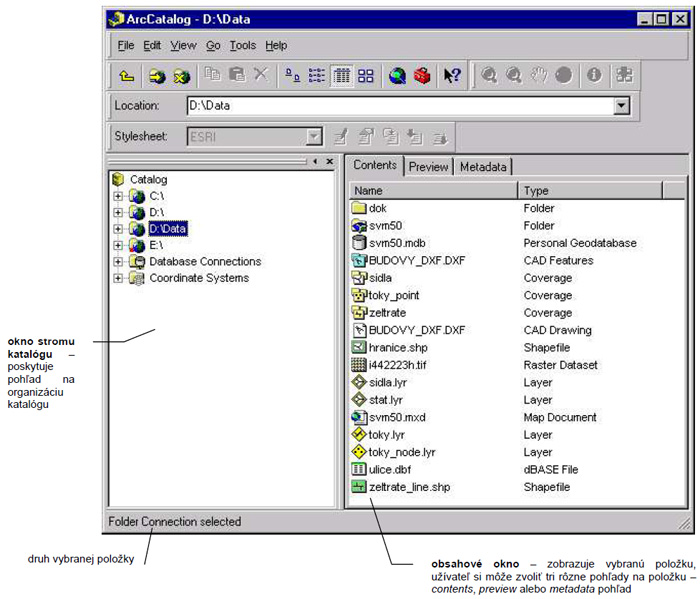The height and width of the screenshot is (599, 700).
Task: Switch to the Metadata tab
Action: pyautogui.click(x=483, y=167)
